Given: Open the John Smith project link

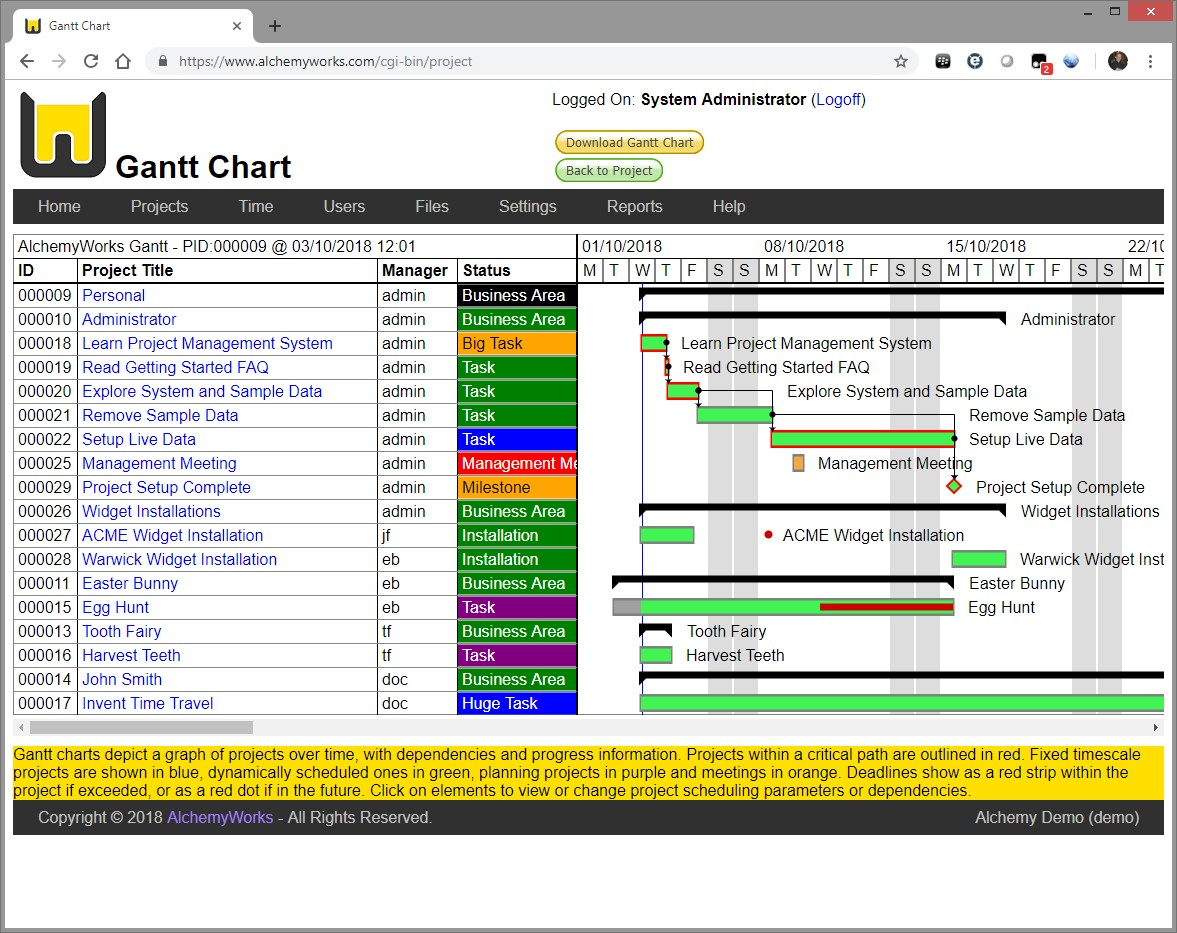Looking at the screenshot, I should [x=122, y=680].
